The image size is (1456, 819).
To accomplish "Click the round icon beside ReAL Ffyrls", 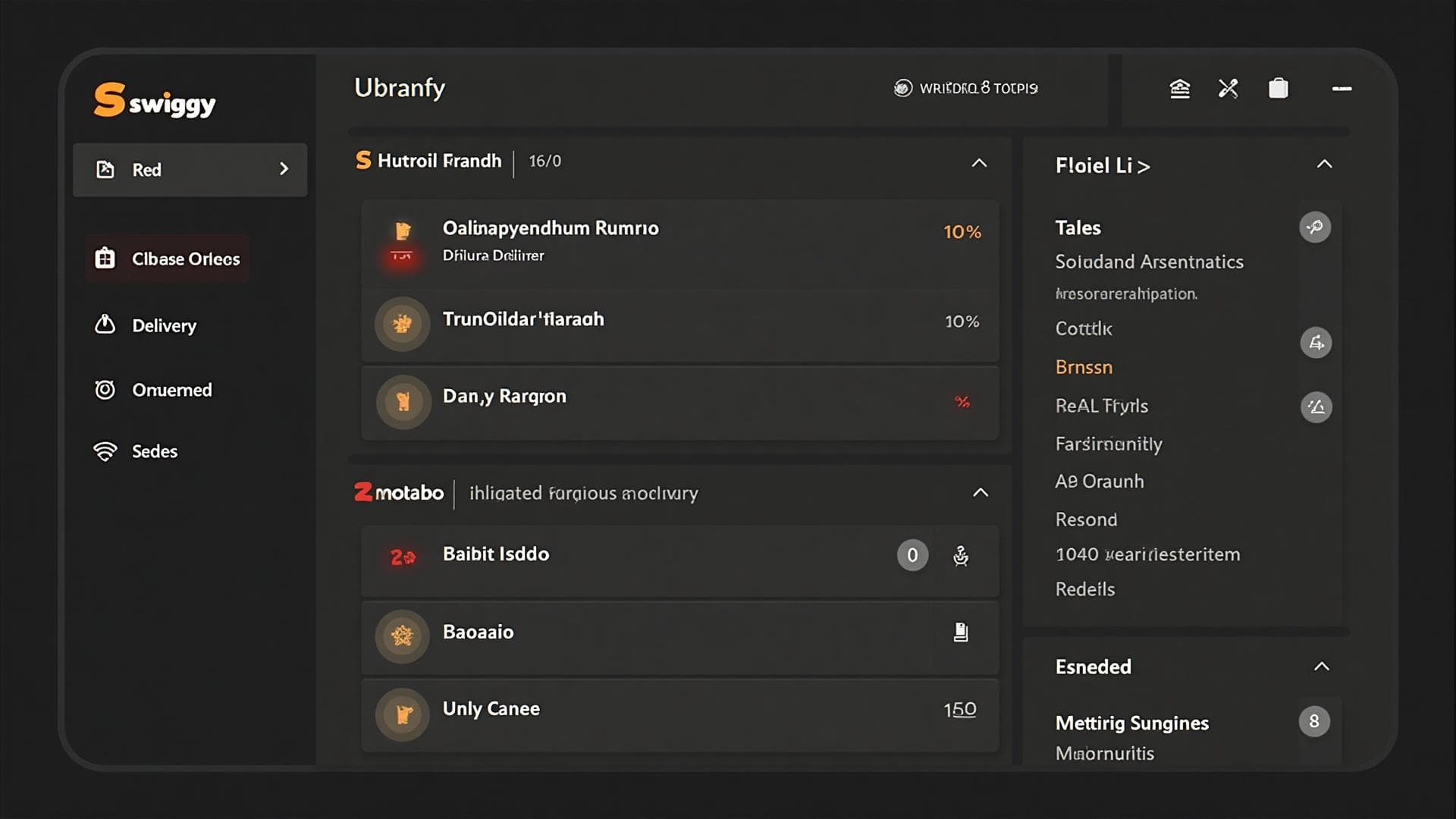I will coord(1316,407).
